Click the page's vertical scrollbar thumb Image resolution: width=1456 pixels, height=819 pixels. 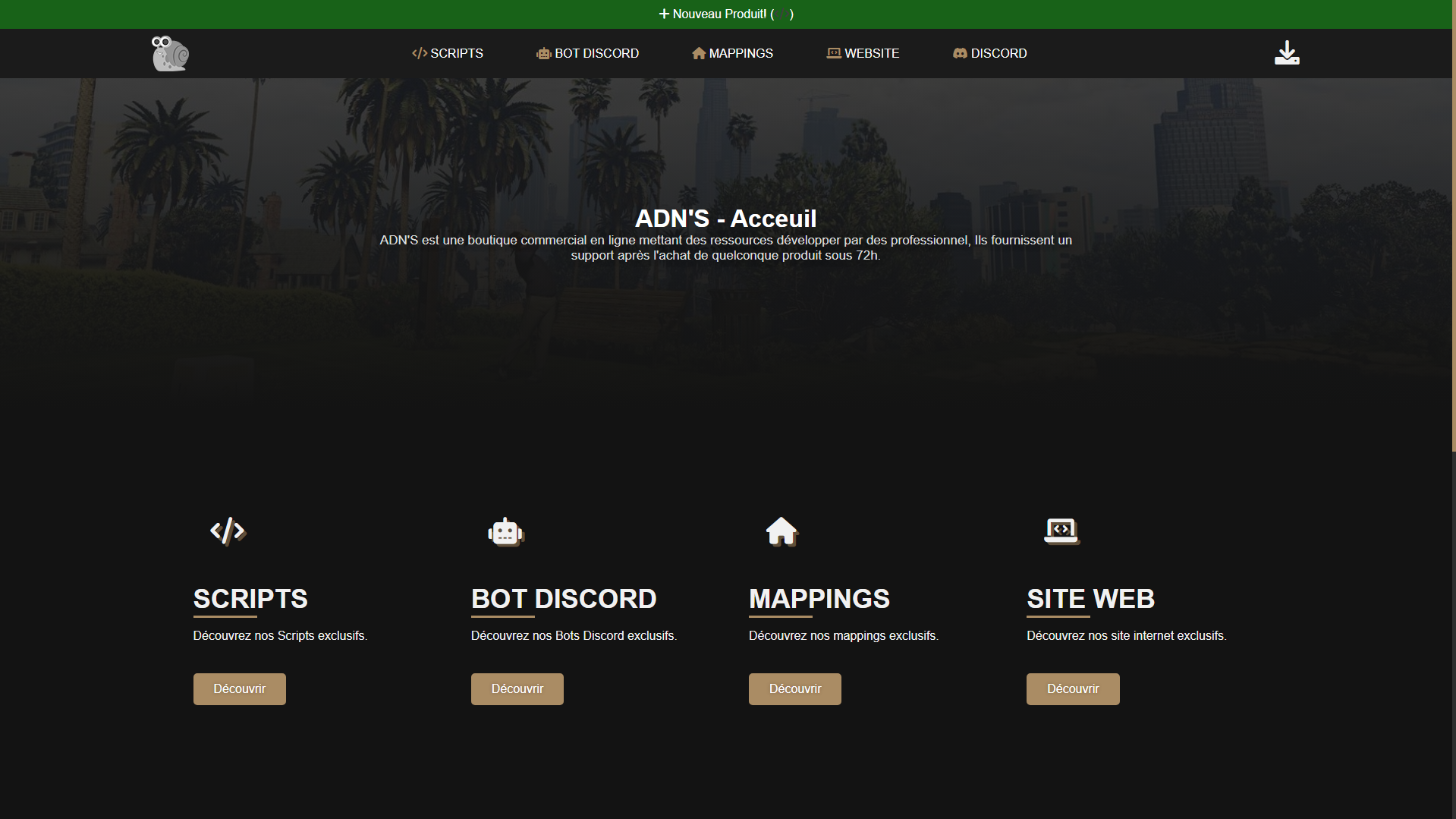tap(1453, 228)
